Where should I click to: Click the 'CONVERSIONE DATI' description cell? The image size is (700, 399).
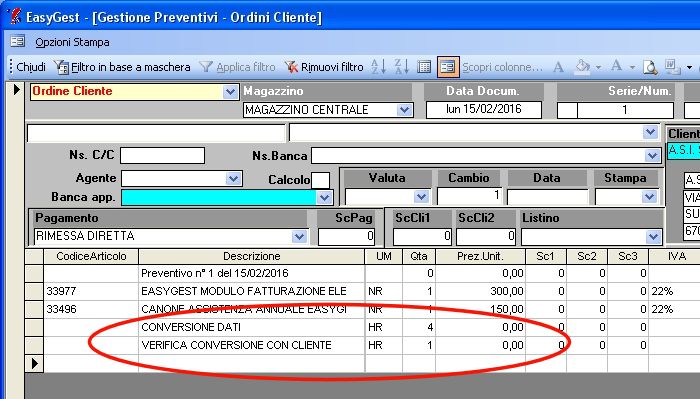click(252, 327)
